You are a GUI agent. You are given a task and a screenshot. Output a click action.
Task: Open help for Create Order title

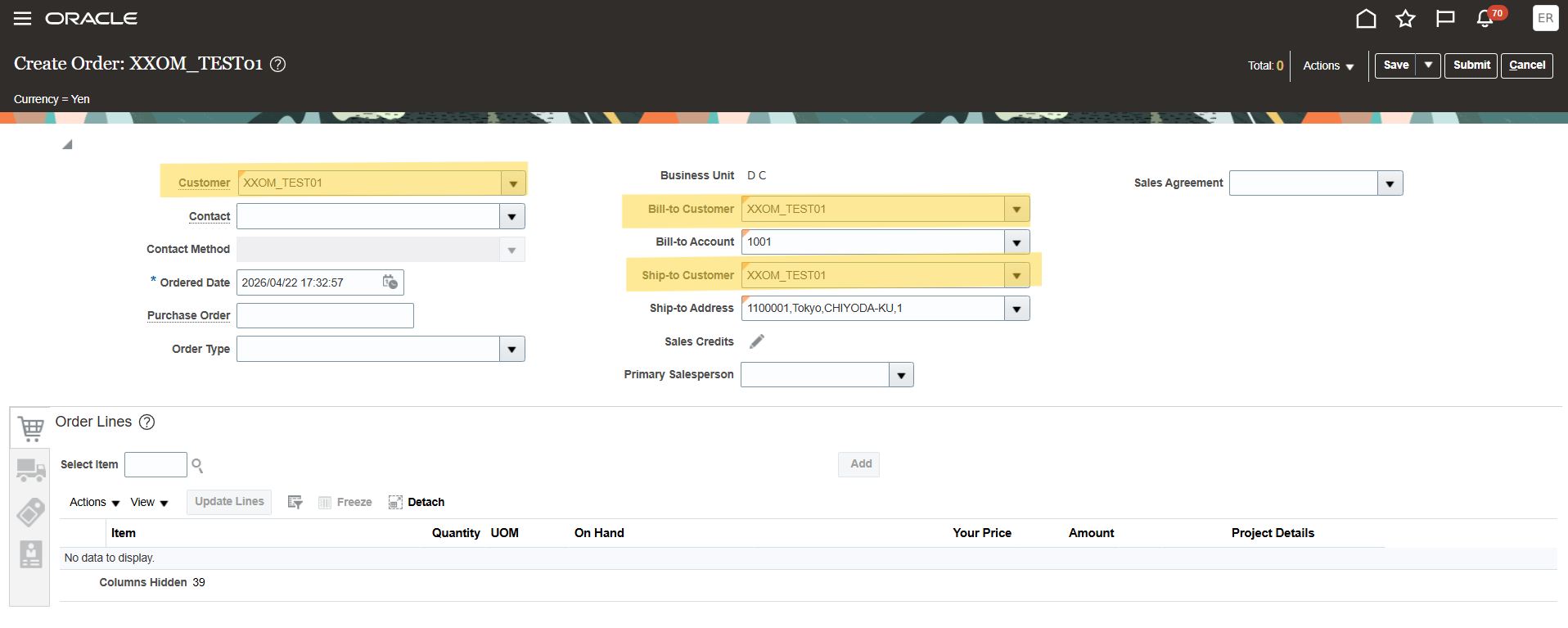(278, 64)
